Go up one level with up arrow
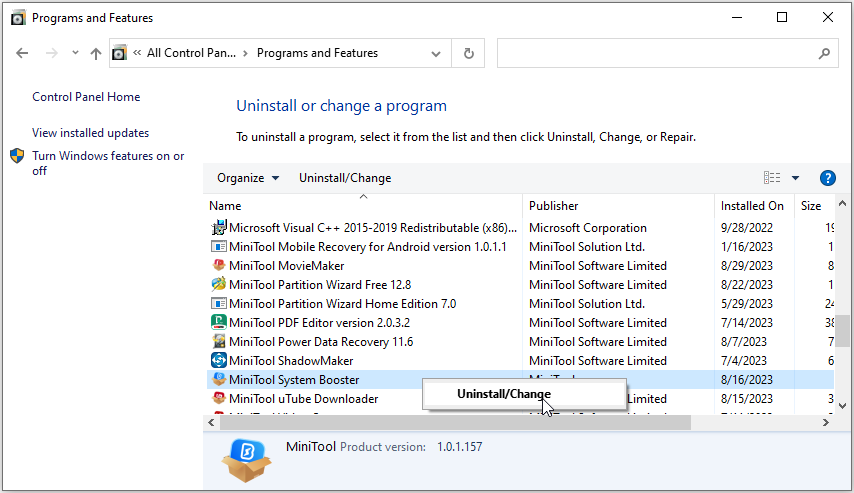854x493 pixels. click(96, 53)
